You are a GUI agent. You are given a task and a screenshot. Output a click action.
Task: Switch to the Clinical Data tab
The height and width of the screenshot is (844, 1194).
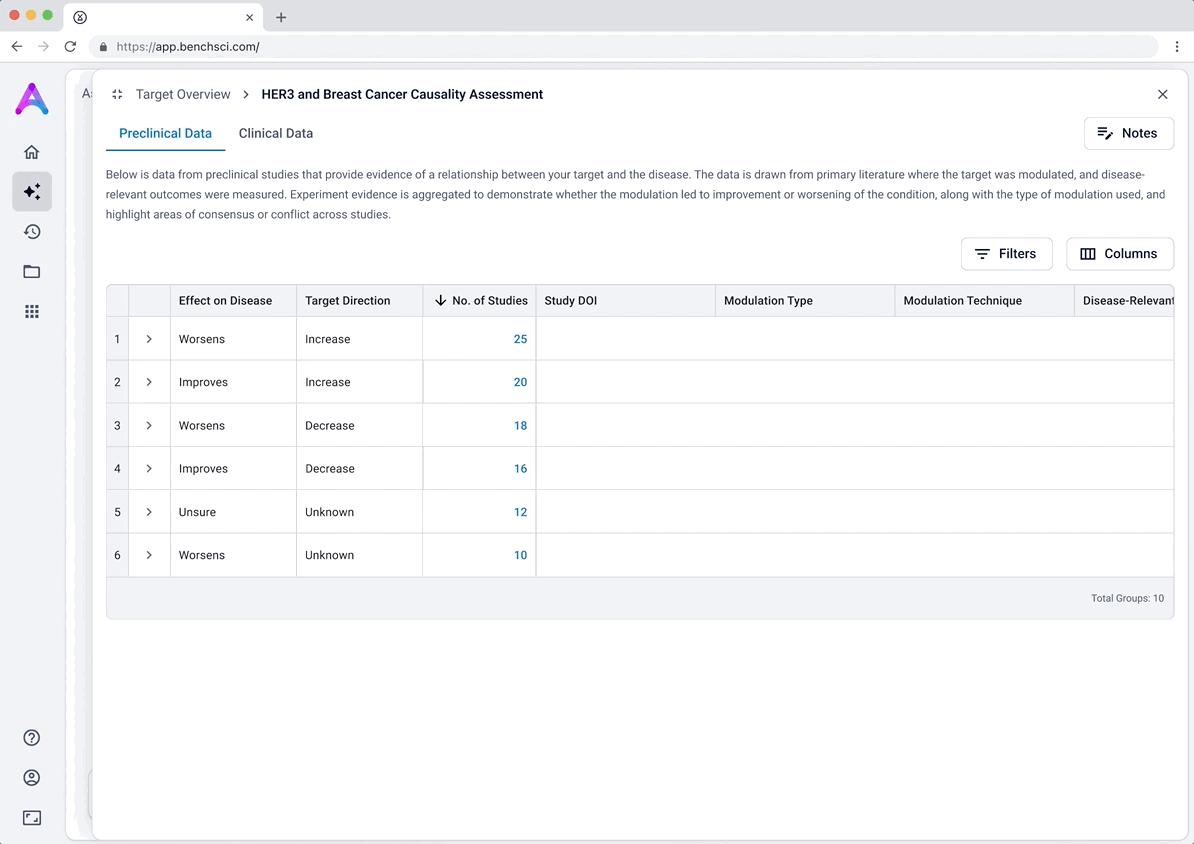tap(276, 133)
